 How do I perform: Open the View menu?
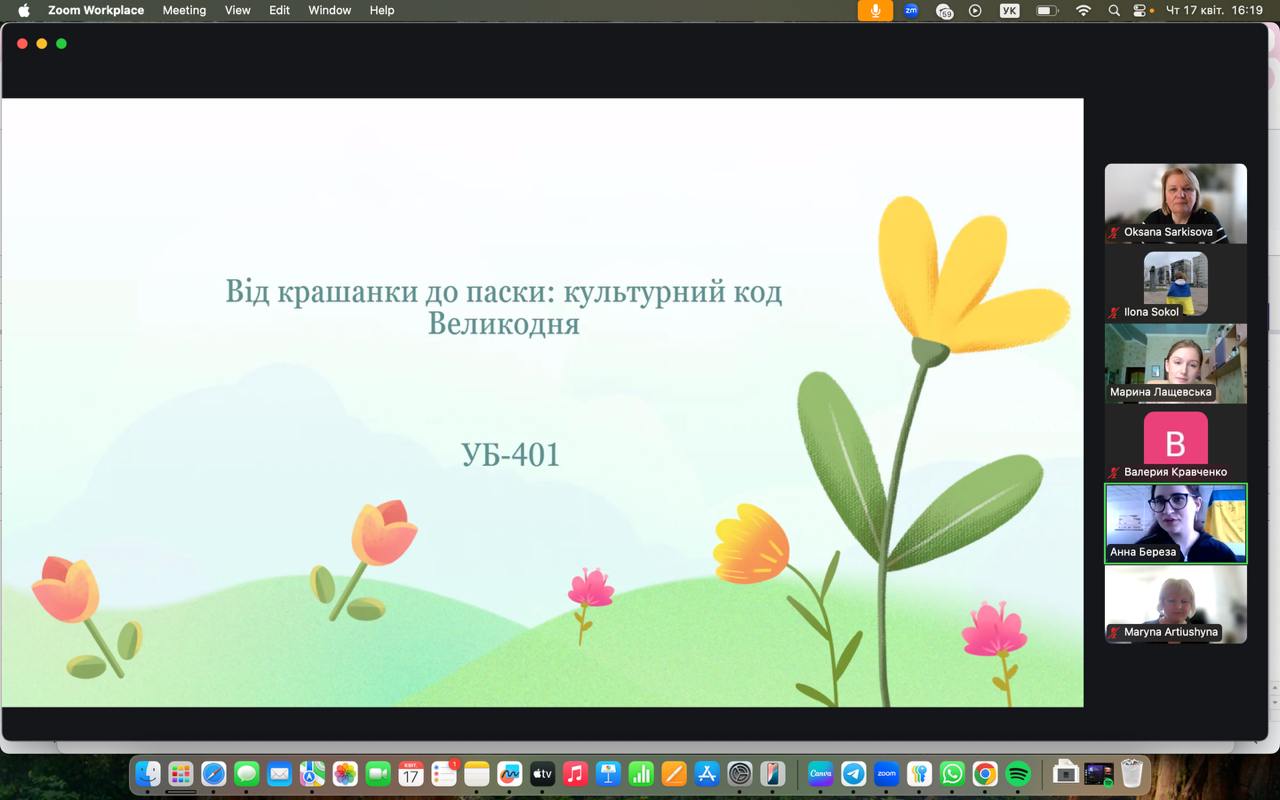pyautogui.click(x=237, y=10)
